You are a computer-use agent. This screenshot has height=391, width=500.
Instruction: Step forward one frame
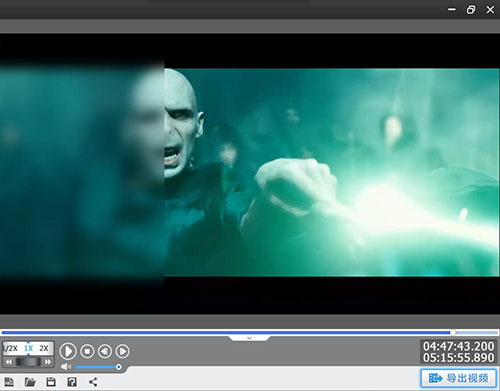click(122, 351)
